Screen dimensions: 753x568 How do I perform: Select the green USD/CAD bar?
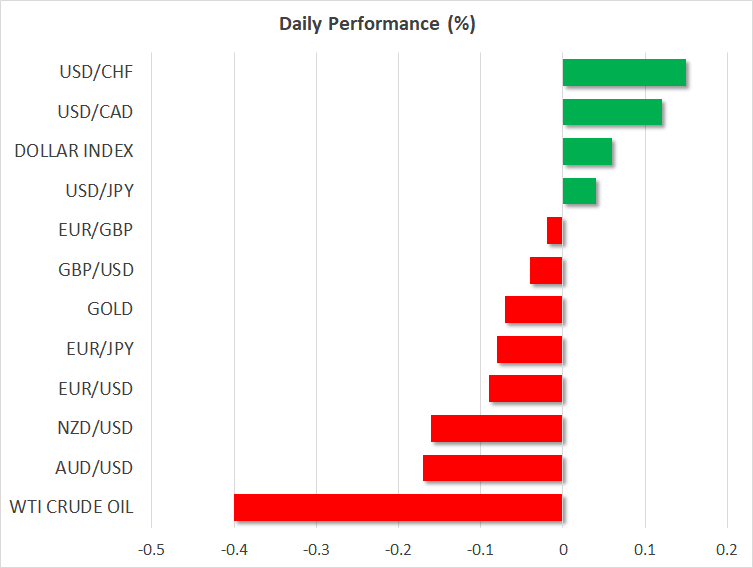pos(612,112)
